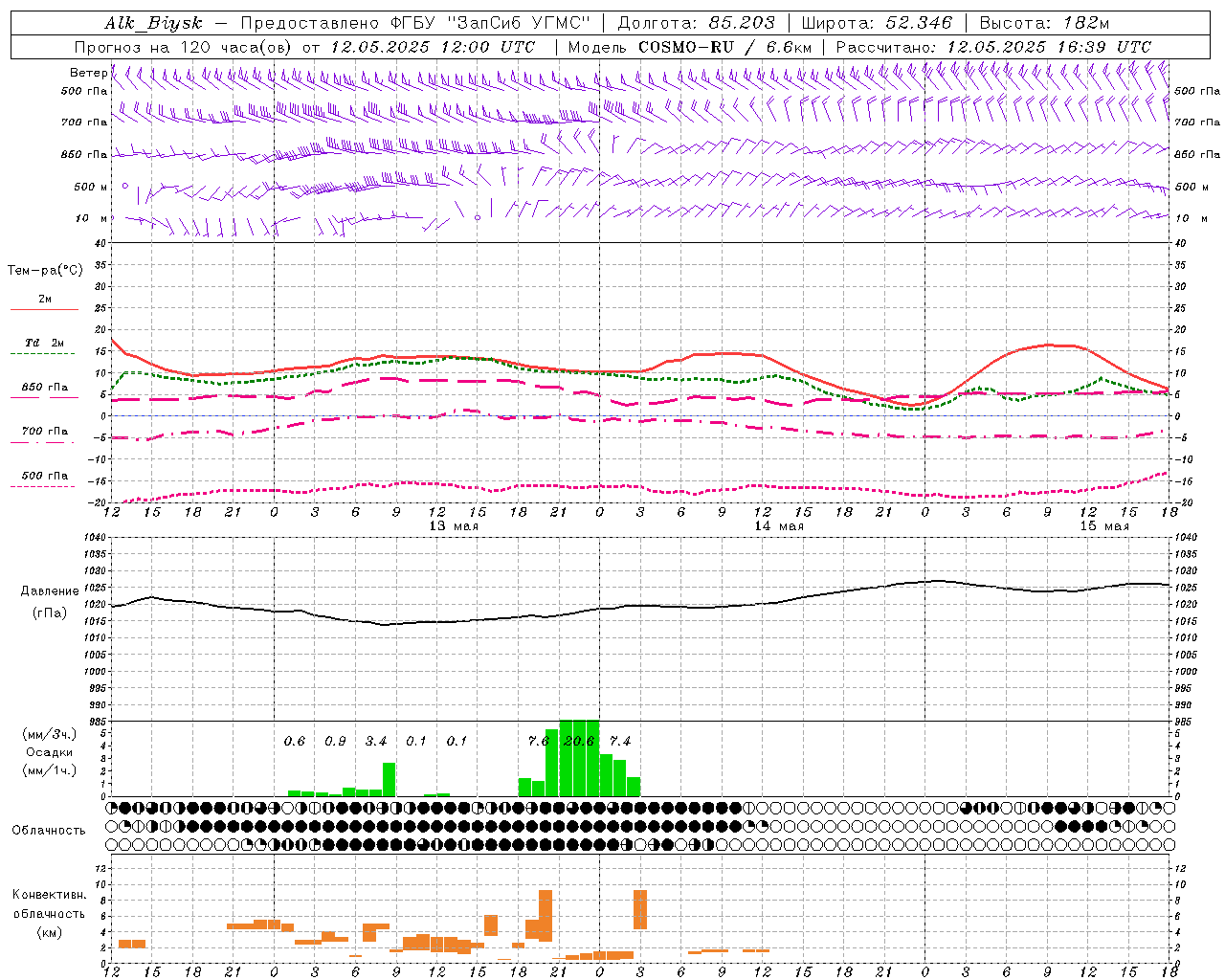
Task: Click the 0.6 precipitation total value
Action: click(x=295, y=742)
